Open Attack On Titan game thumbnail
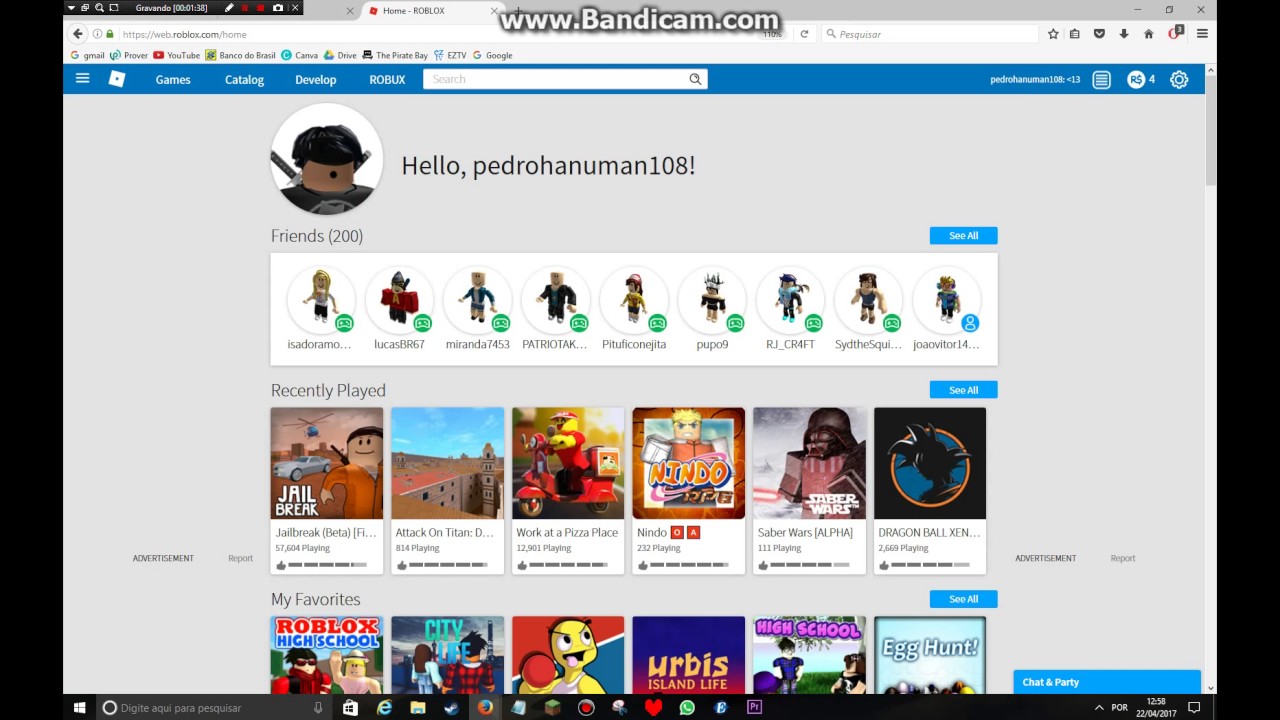The height and width of the screenshot is (720, 1280). [447, 463]
